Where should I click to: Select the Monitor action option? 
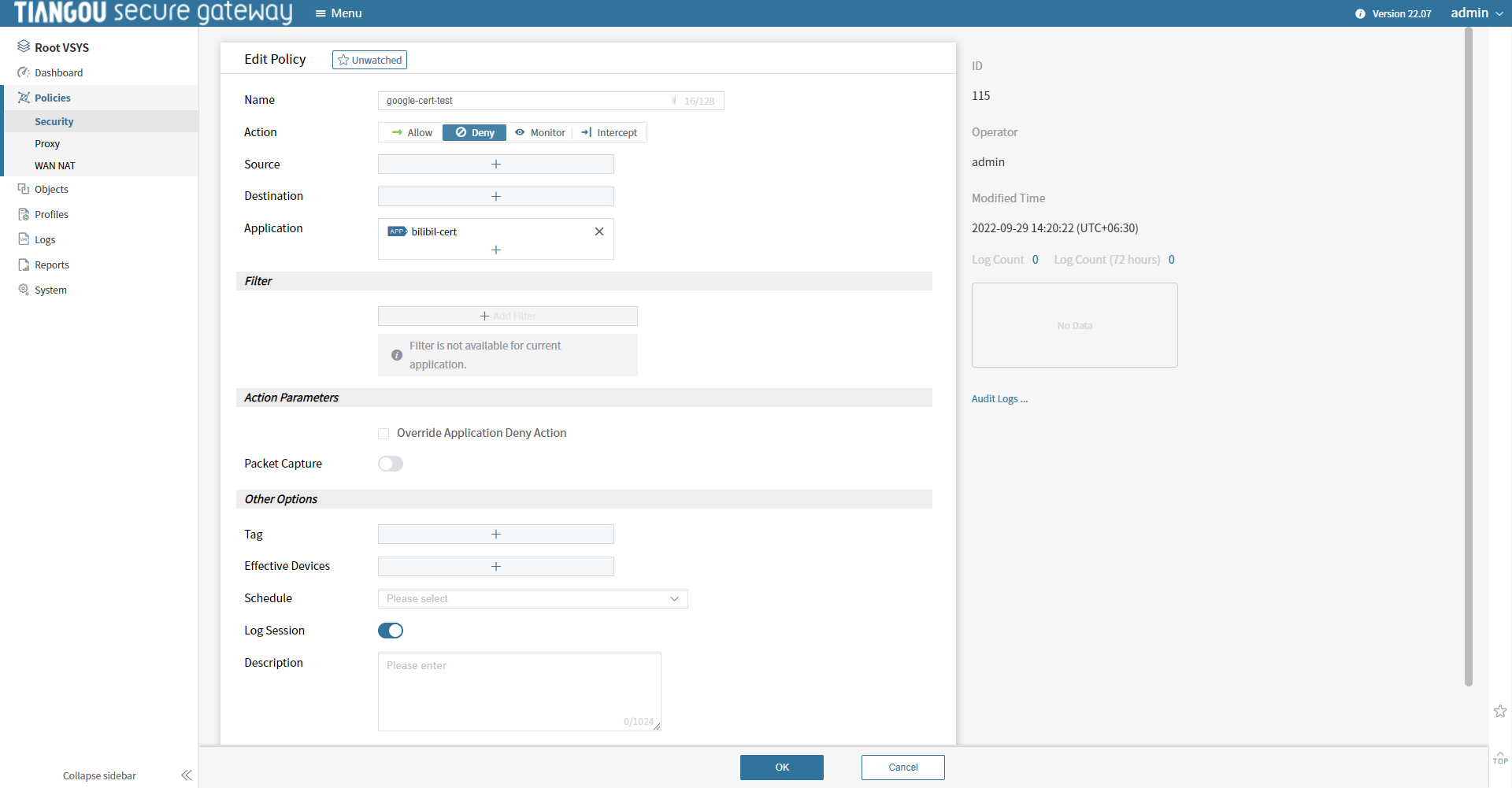540,133
